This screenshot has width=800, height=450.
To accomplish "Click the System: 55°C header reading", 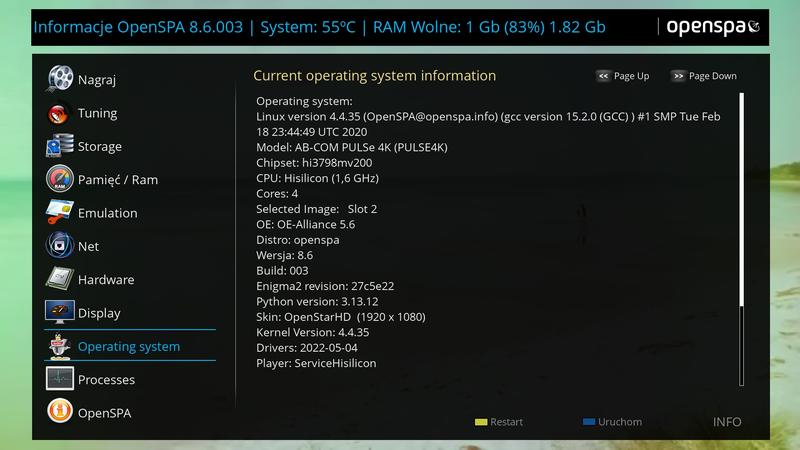I will [x=308, y=27].
